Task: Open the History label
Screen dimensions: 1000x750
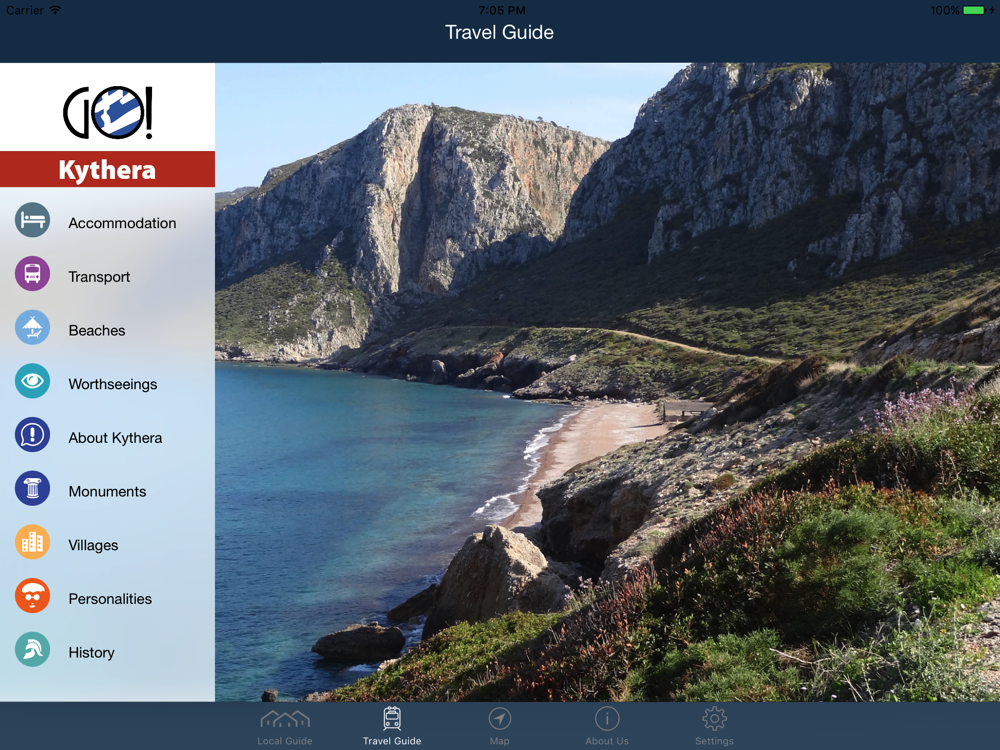Action: tap(92, 652)
